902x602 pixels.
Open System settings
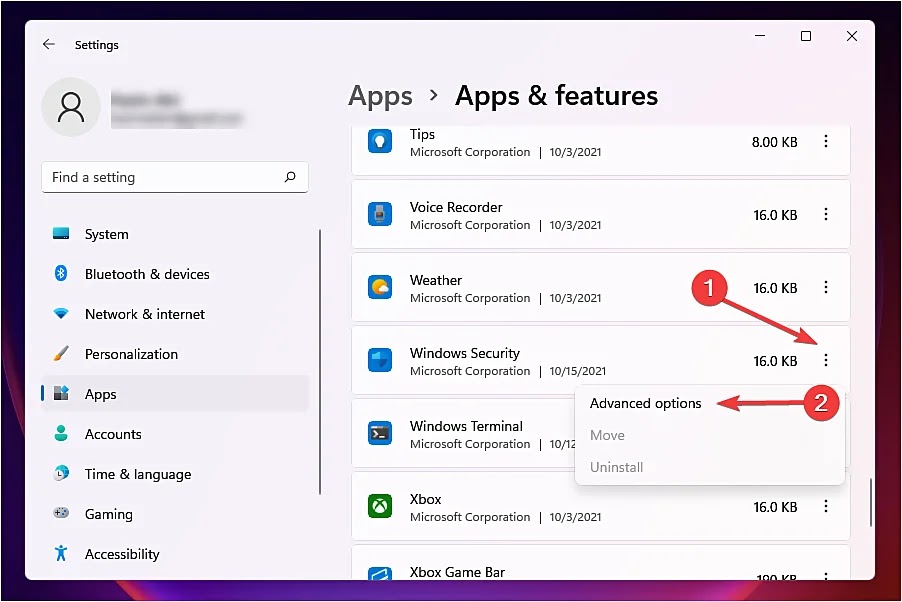pyautogui.click(x=175, y=234)
